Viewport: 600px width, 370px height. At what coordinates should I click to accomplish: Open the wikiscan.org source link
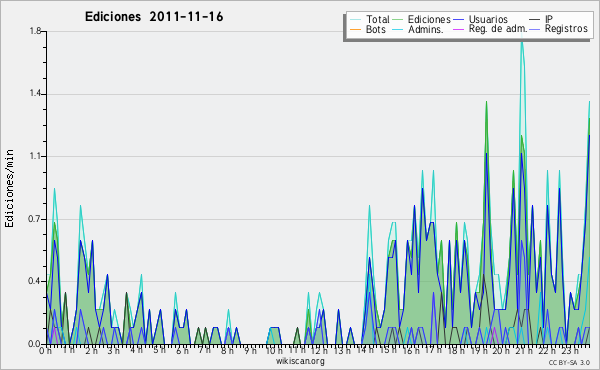tap(300, 361)
